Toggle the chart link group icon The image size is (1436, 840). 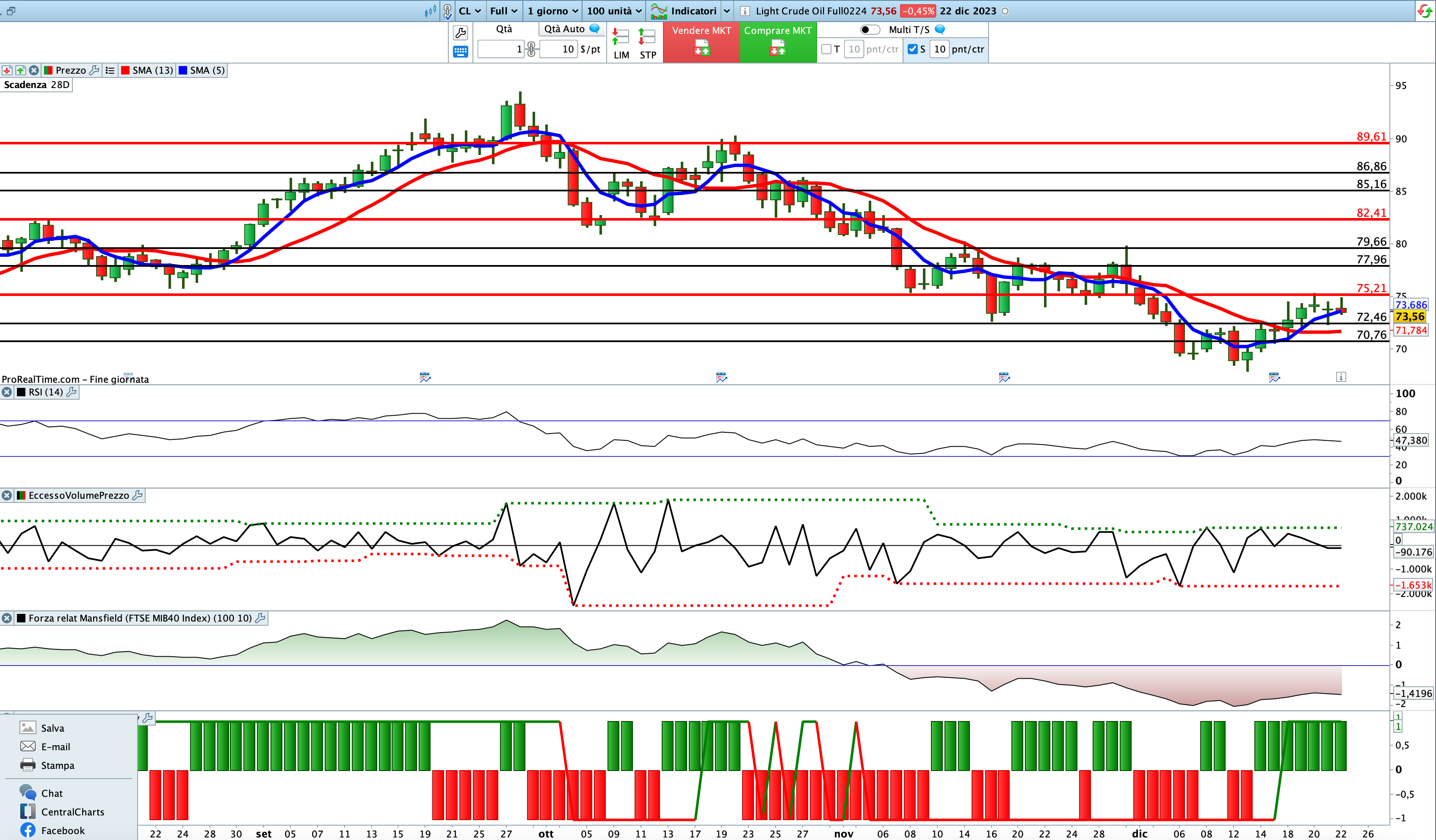pos(448,11)
